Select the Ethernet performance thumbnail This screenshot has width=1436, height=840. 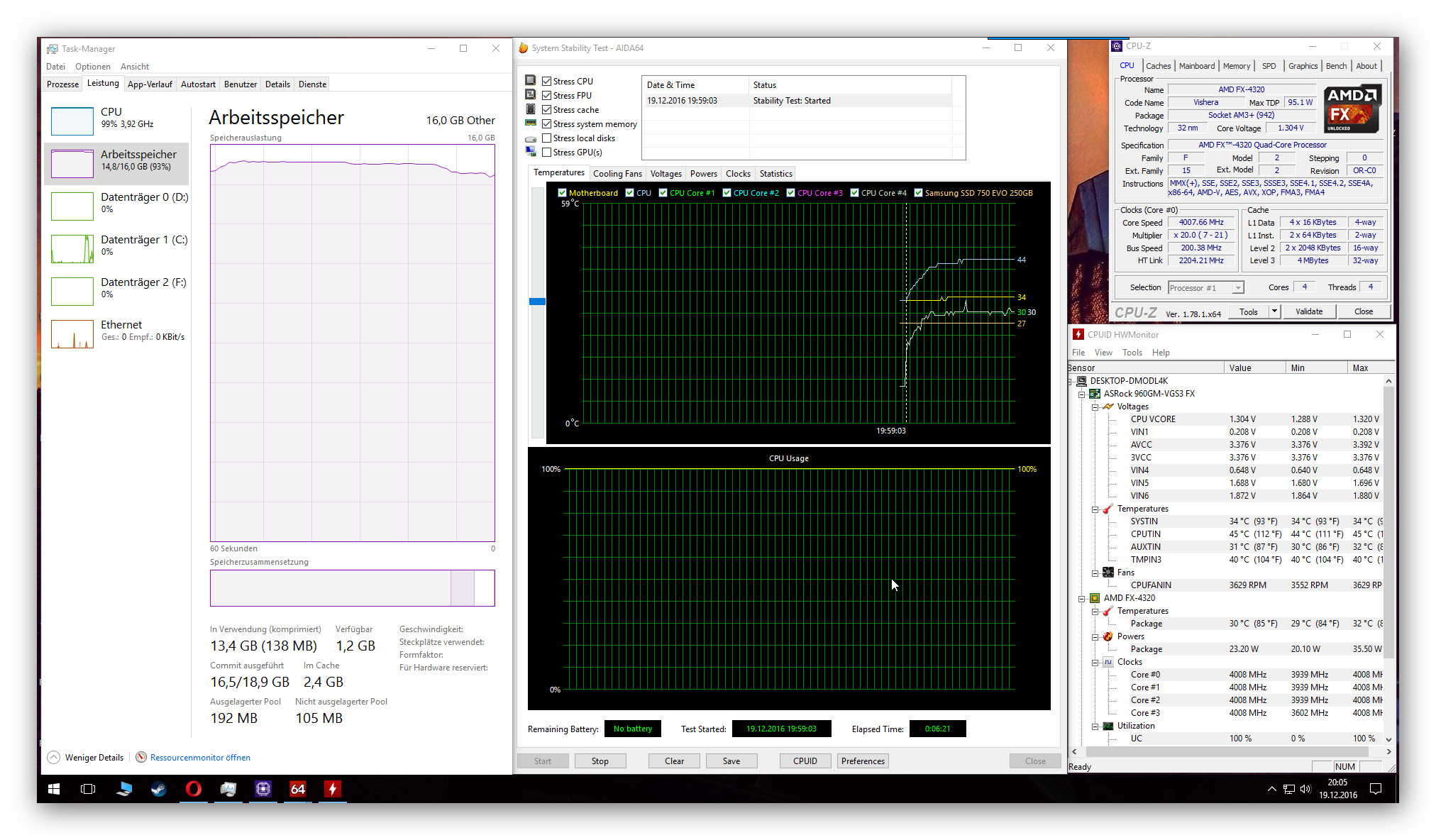(72, 333)
